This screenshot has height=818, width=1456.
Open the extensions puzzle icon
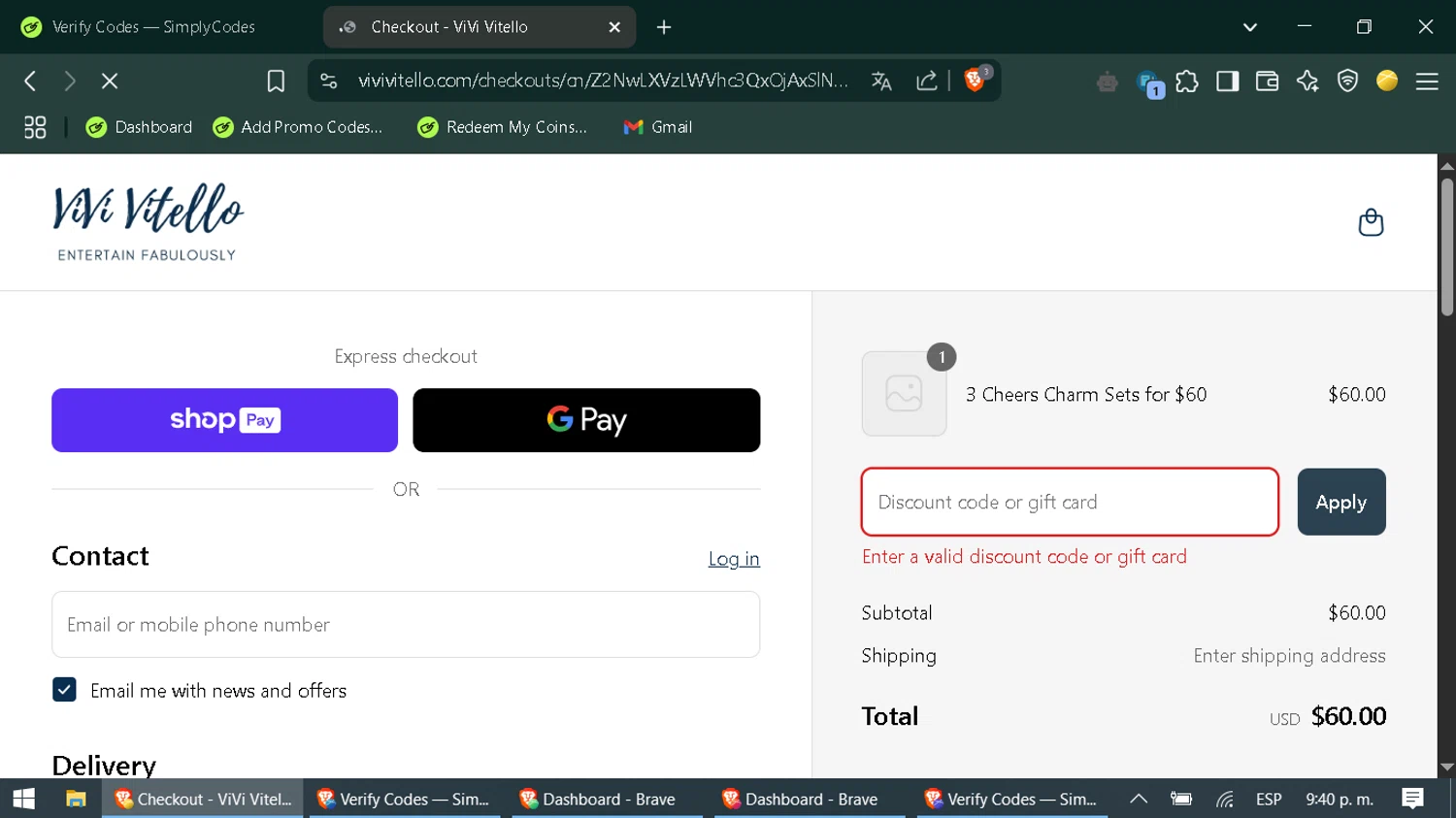pos(1186,82)
